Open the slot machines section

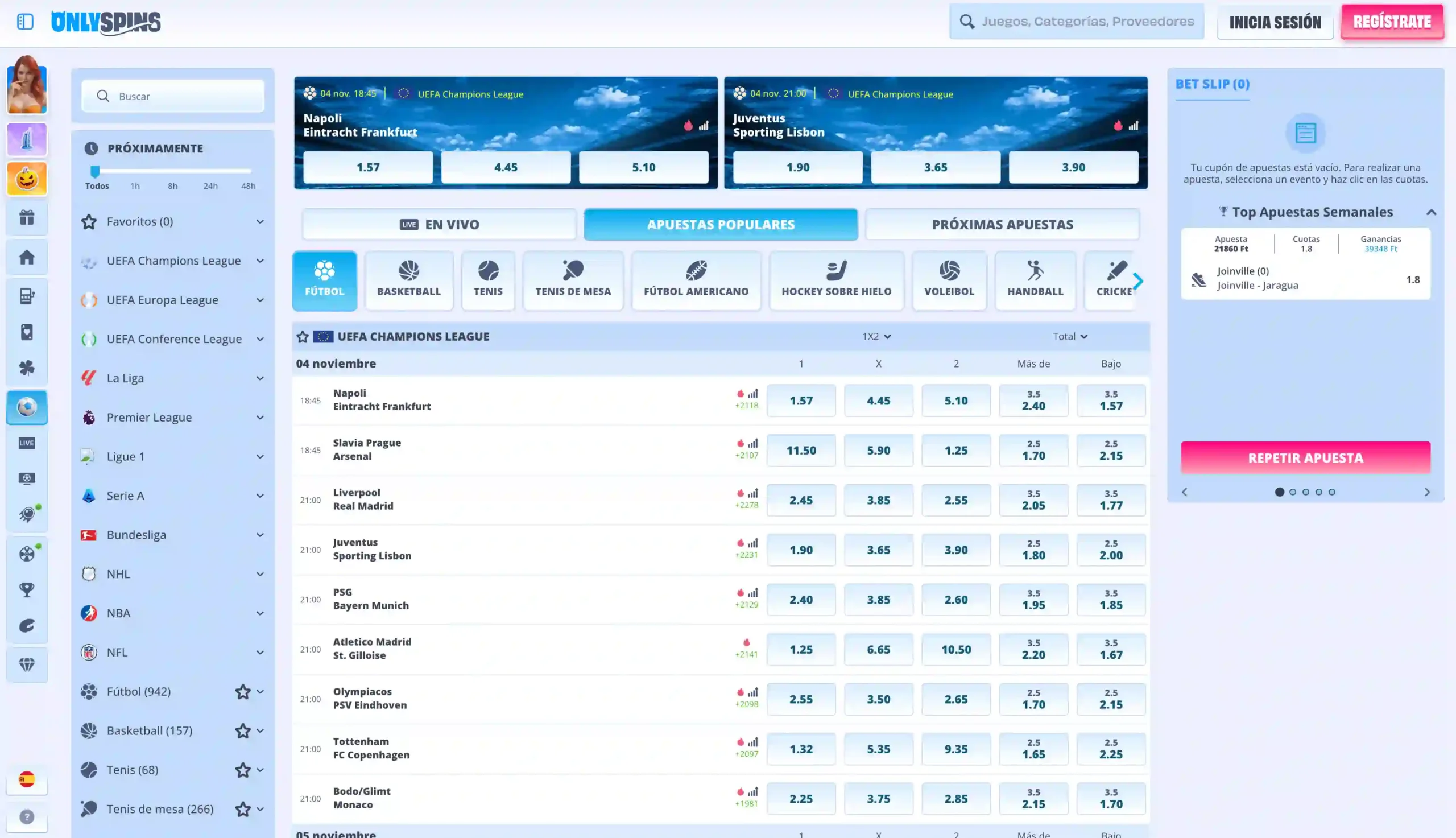27,296
